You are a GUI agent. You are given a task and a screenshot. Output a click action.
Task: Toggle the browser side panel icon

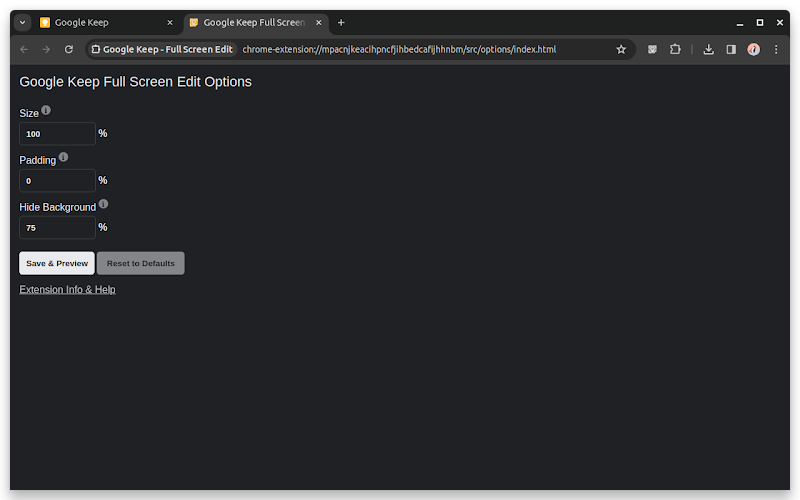pos(731,49)
